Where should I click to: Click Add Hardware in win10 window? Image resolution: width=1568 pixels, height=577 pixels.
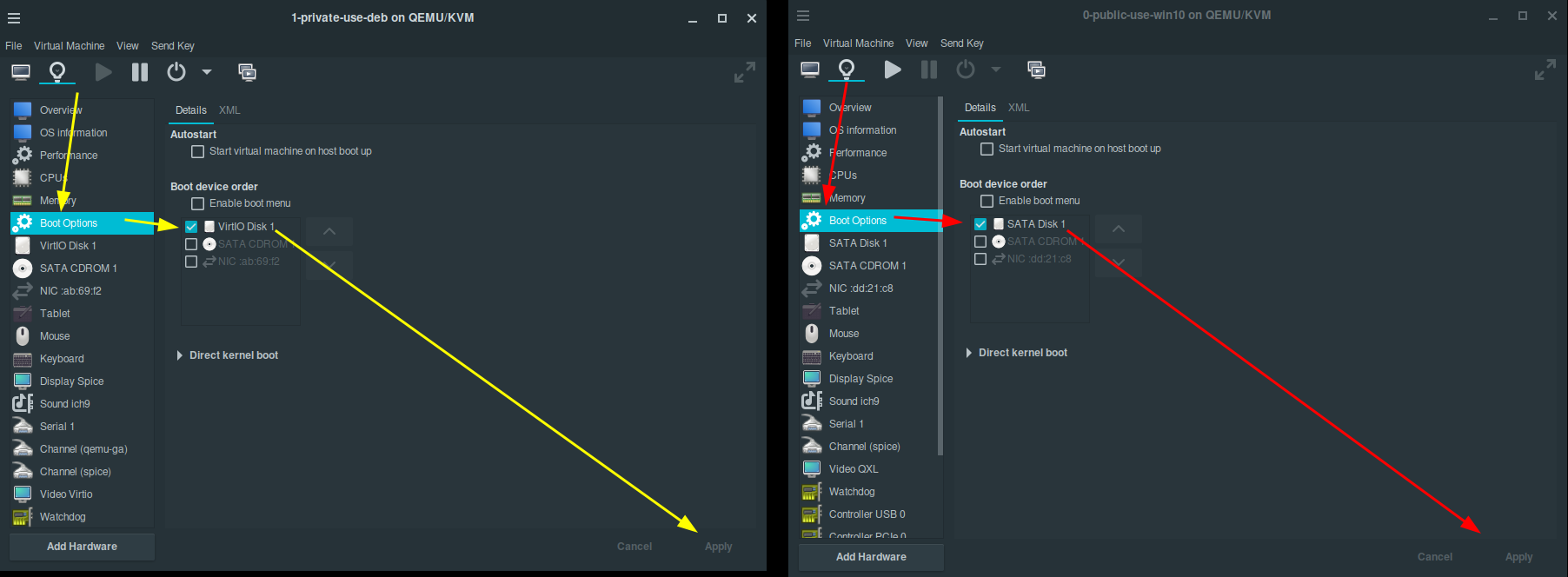[x=872, y=557]
